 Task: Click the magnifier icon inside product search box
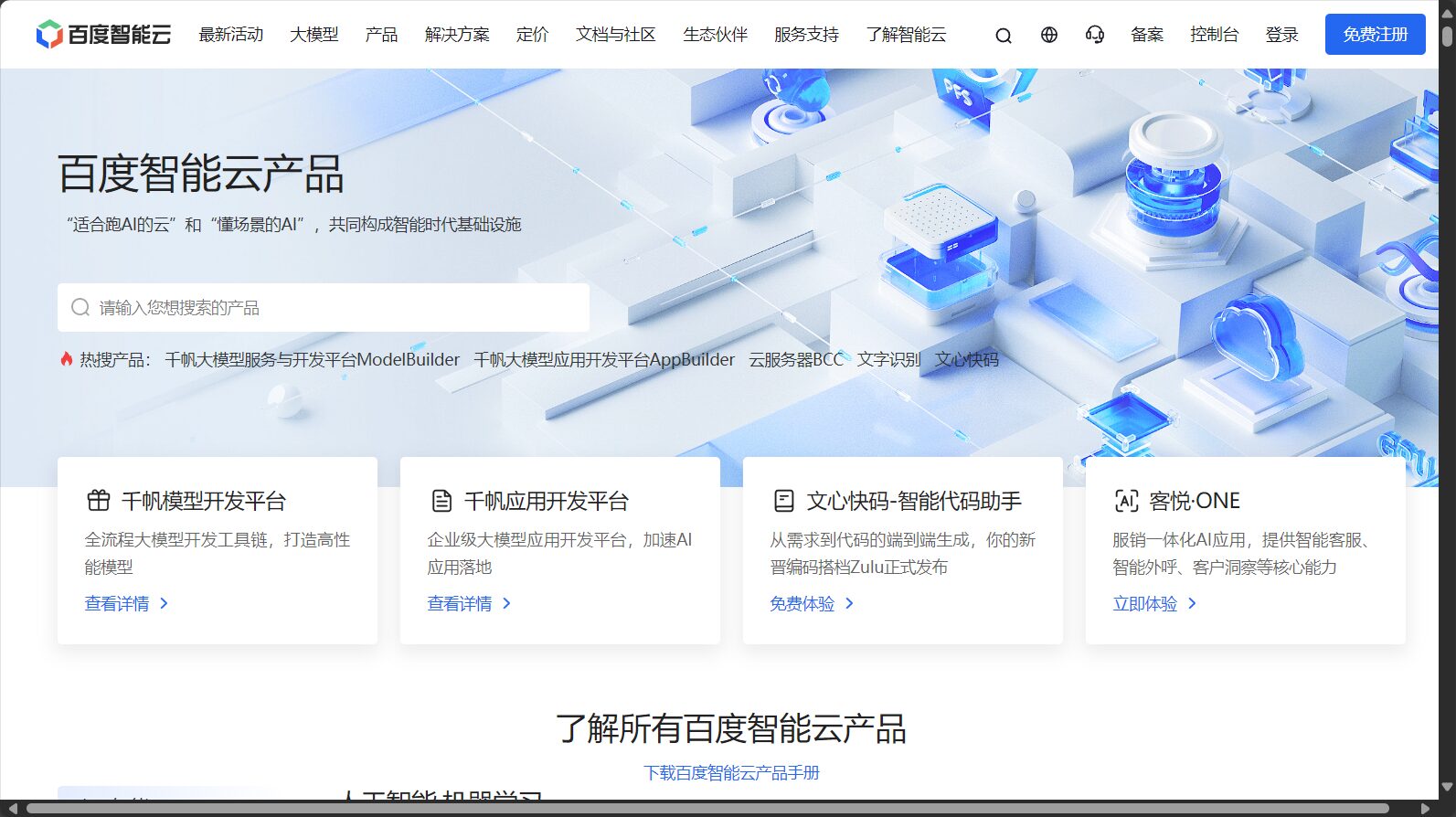[x=80, y=307]
